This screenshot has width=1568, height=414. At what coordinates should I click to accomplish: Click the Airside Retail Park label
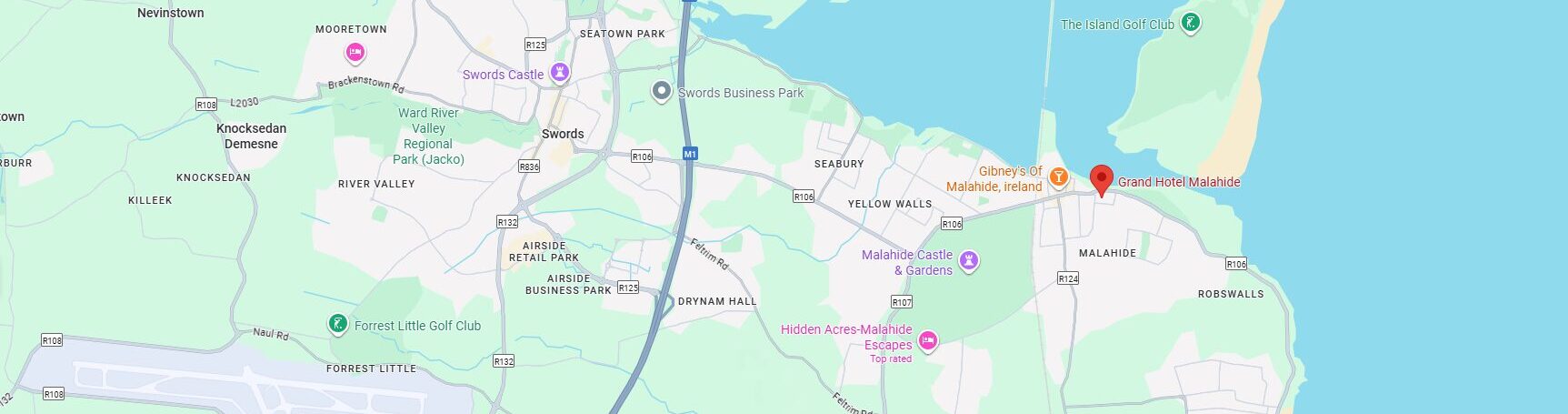544,251
